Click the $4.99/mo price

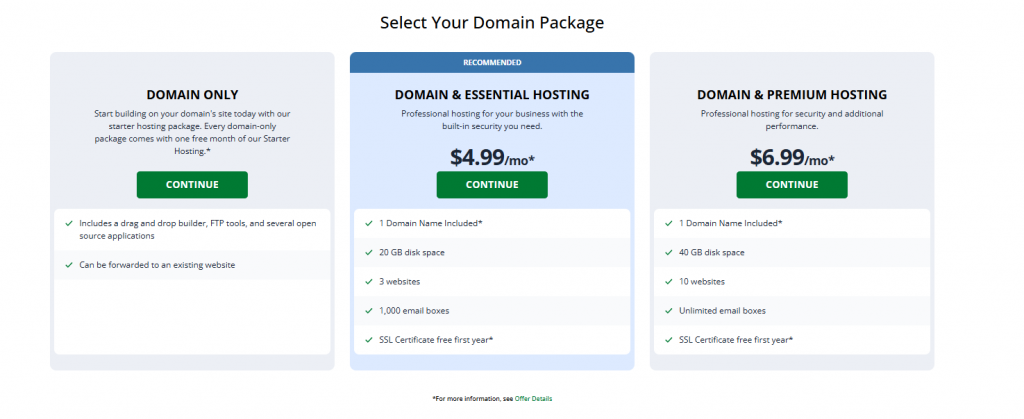(x=492, y=156)
